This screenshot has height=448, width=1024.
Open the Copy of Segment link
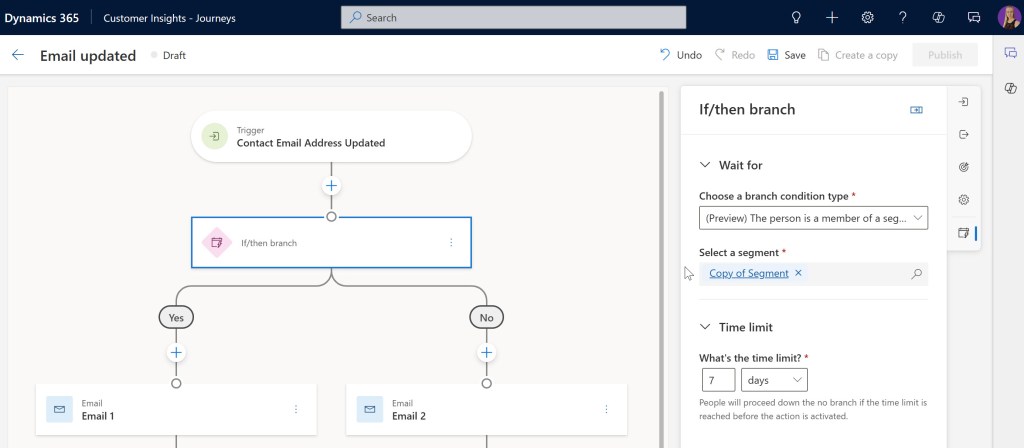pos(748,274)
